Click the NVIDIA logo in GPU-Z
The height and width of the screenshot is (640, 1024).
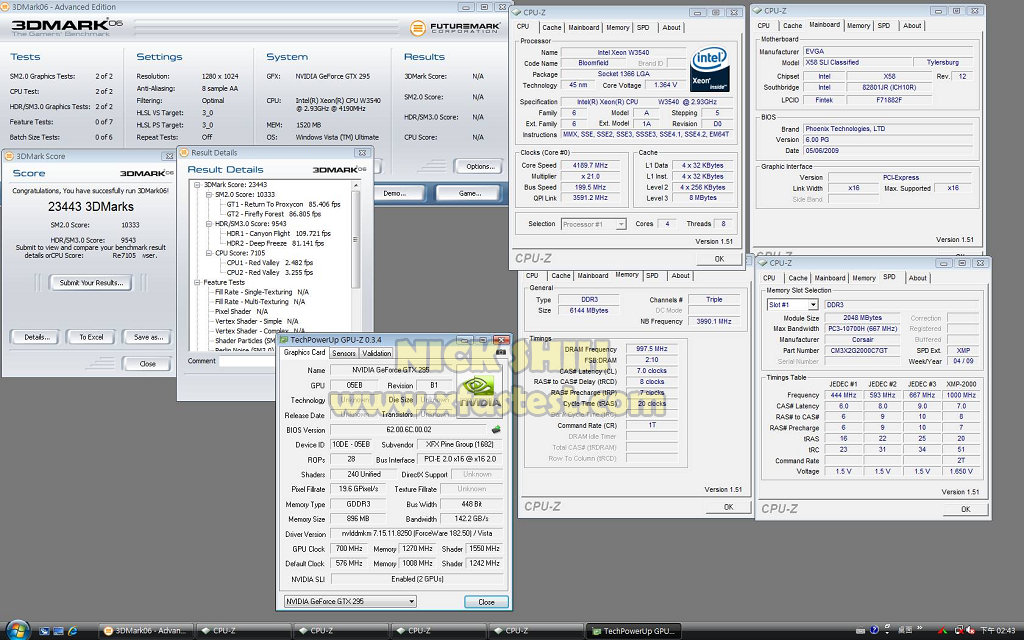coord(477,390)
